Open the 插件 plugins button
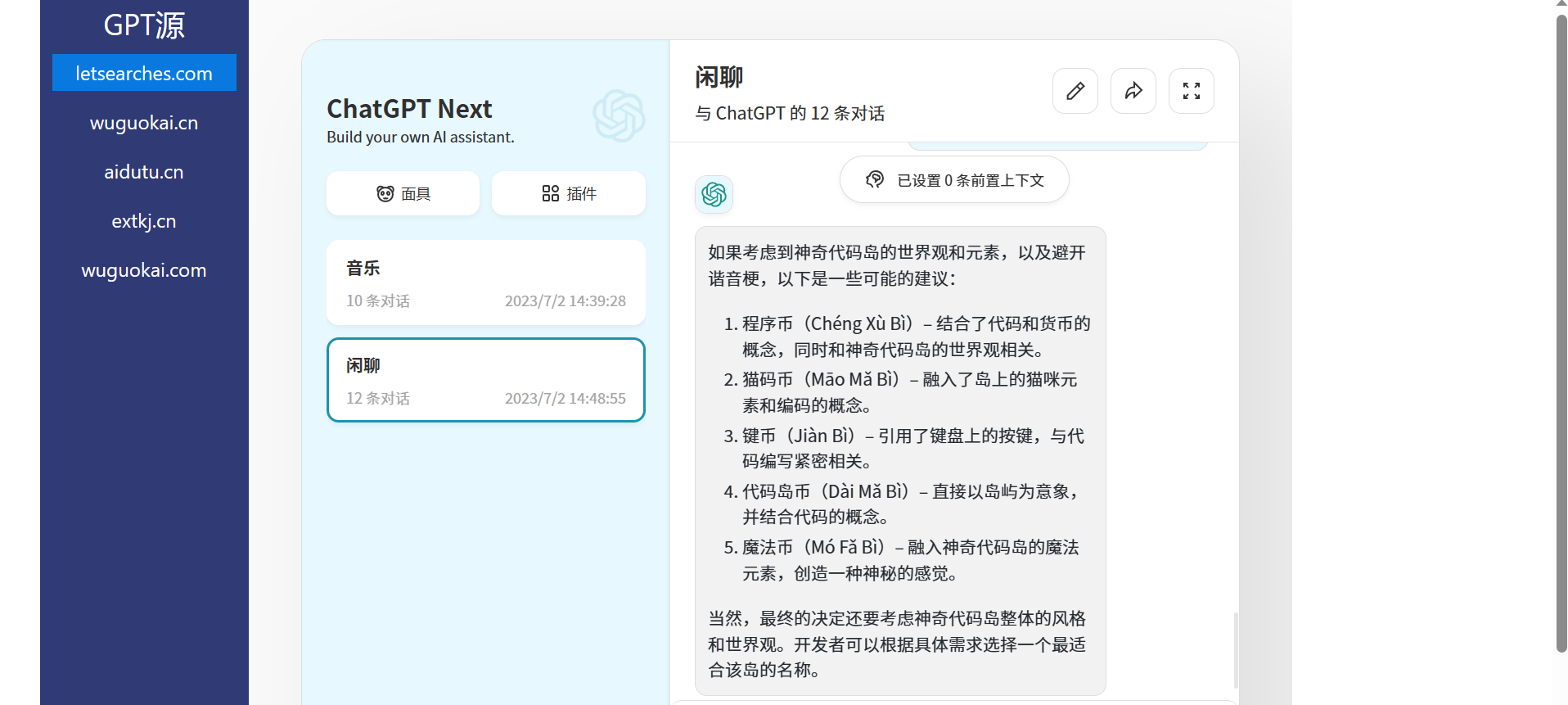This screenshot has width=1568, height=705. click(x=568, y=193)
